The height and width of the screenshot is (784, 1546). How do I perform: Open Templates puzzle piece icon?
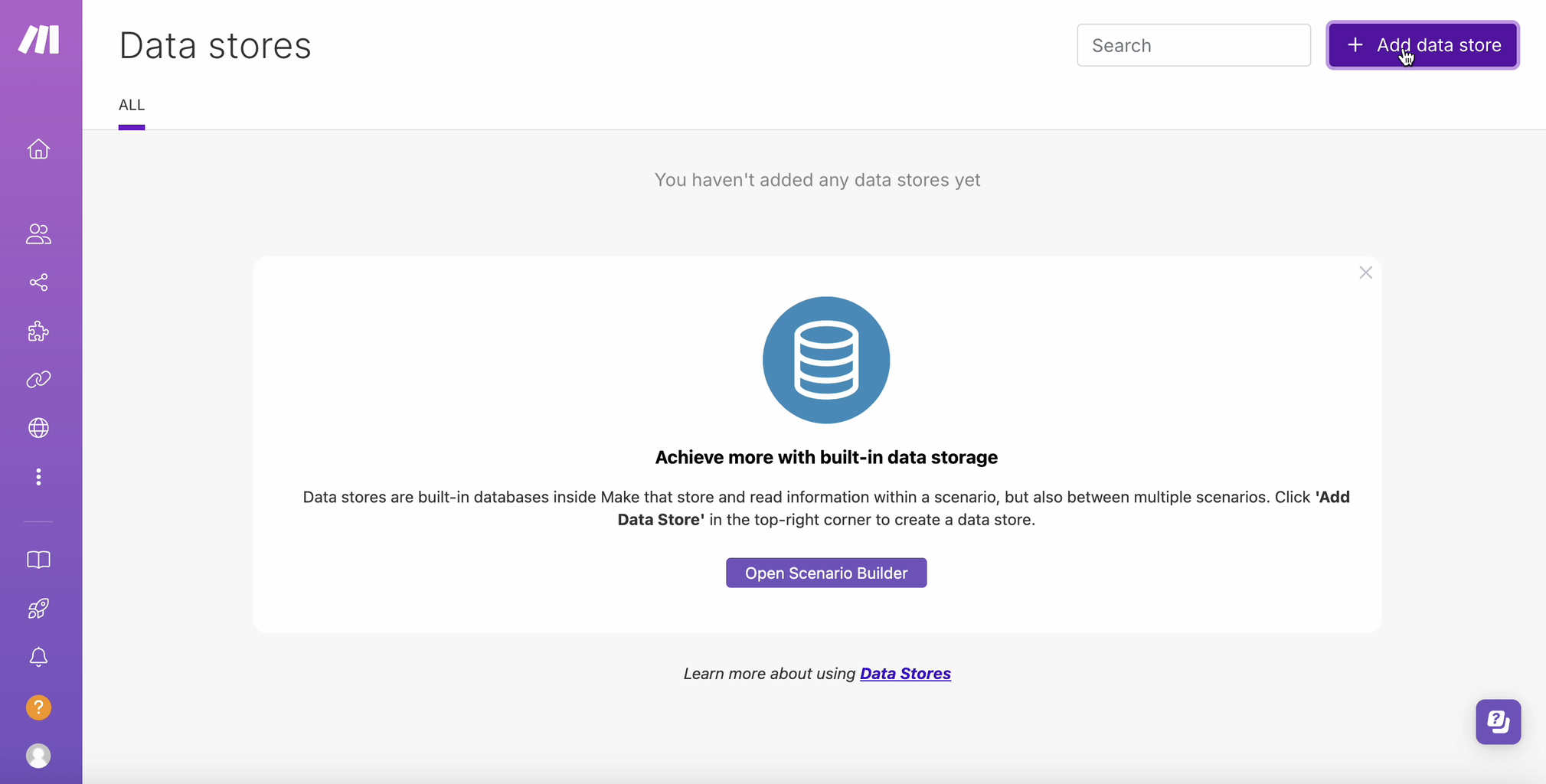pyautogui.click(x=38, y=332)
